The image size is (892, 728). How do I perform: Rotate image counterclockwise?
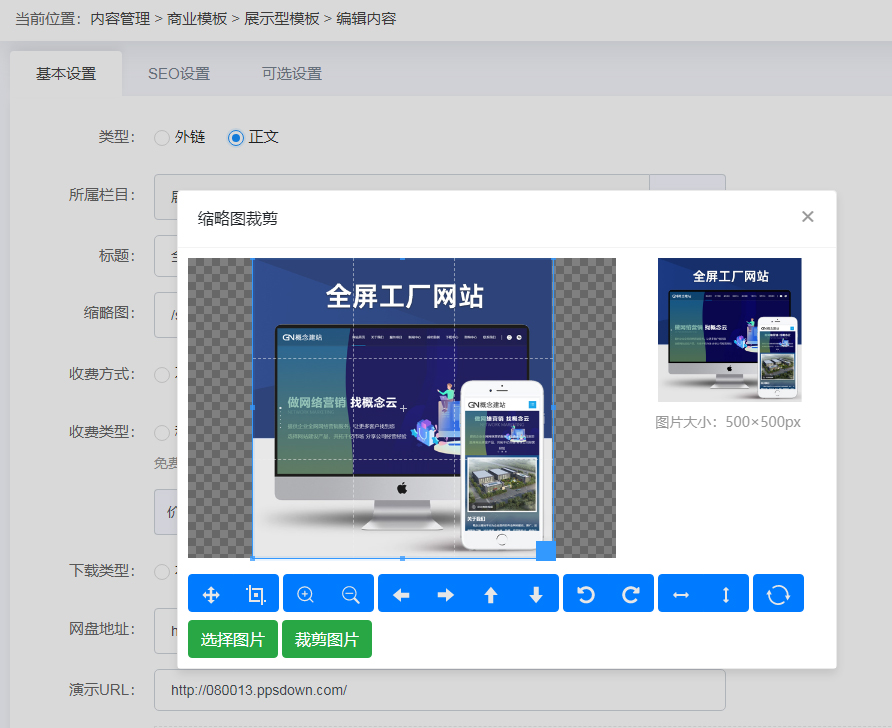pos(586,594)
